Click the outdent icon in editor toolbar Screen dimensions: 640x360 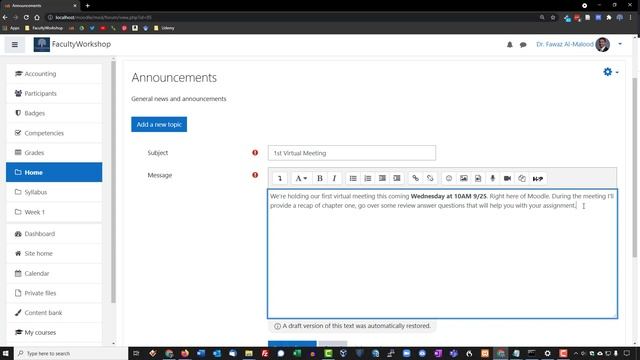click(382, 178)
